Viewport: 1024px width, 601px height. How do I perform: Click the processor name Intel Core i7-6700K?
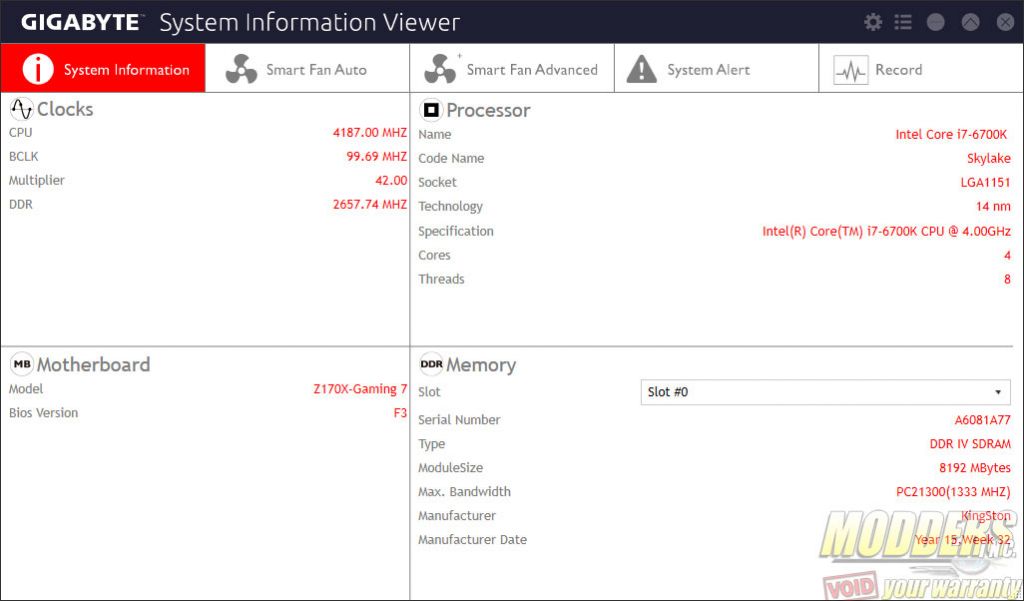951,135
